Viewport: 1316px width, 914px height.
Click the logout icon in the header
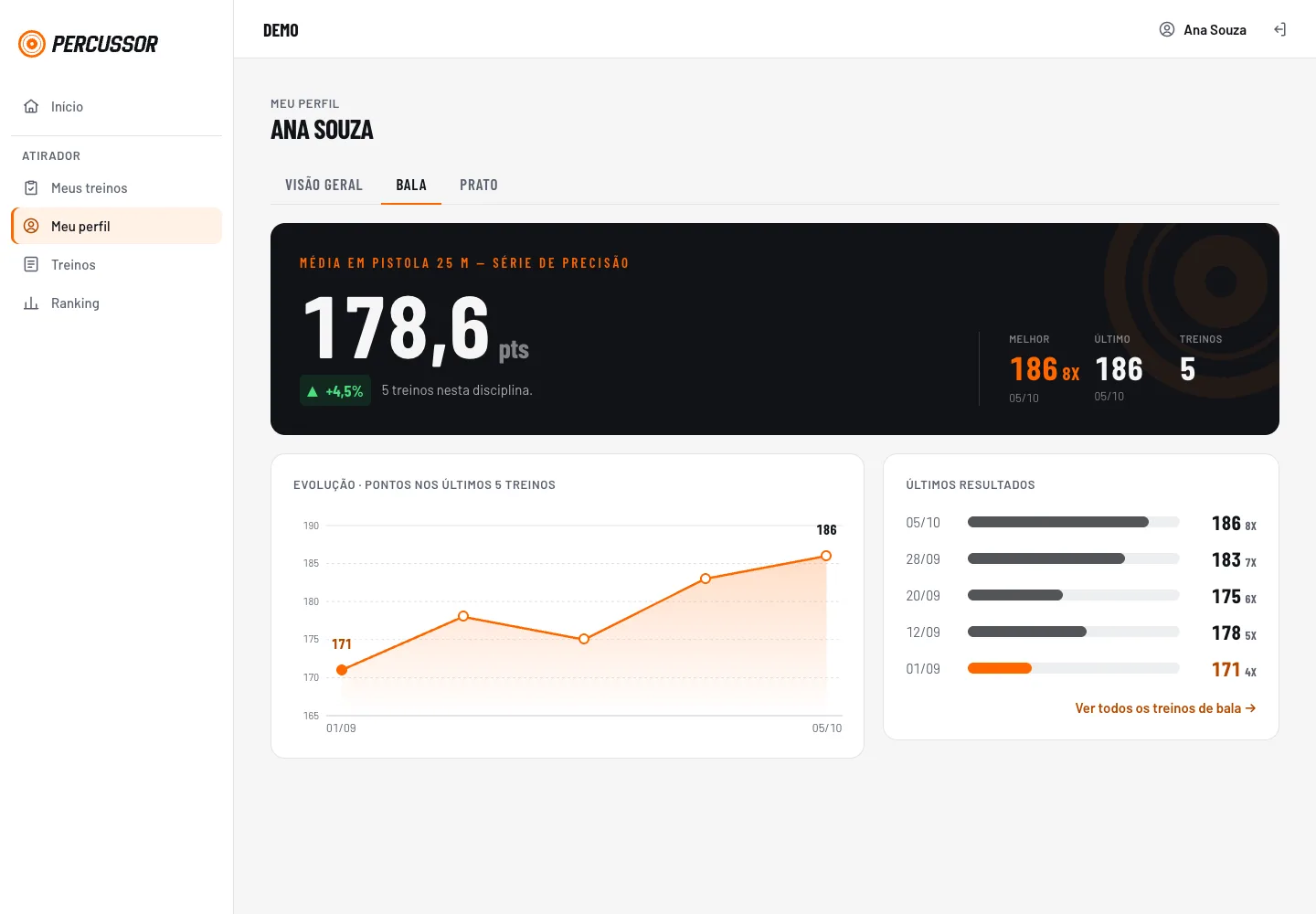click(x=1279, y=30)
